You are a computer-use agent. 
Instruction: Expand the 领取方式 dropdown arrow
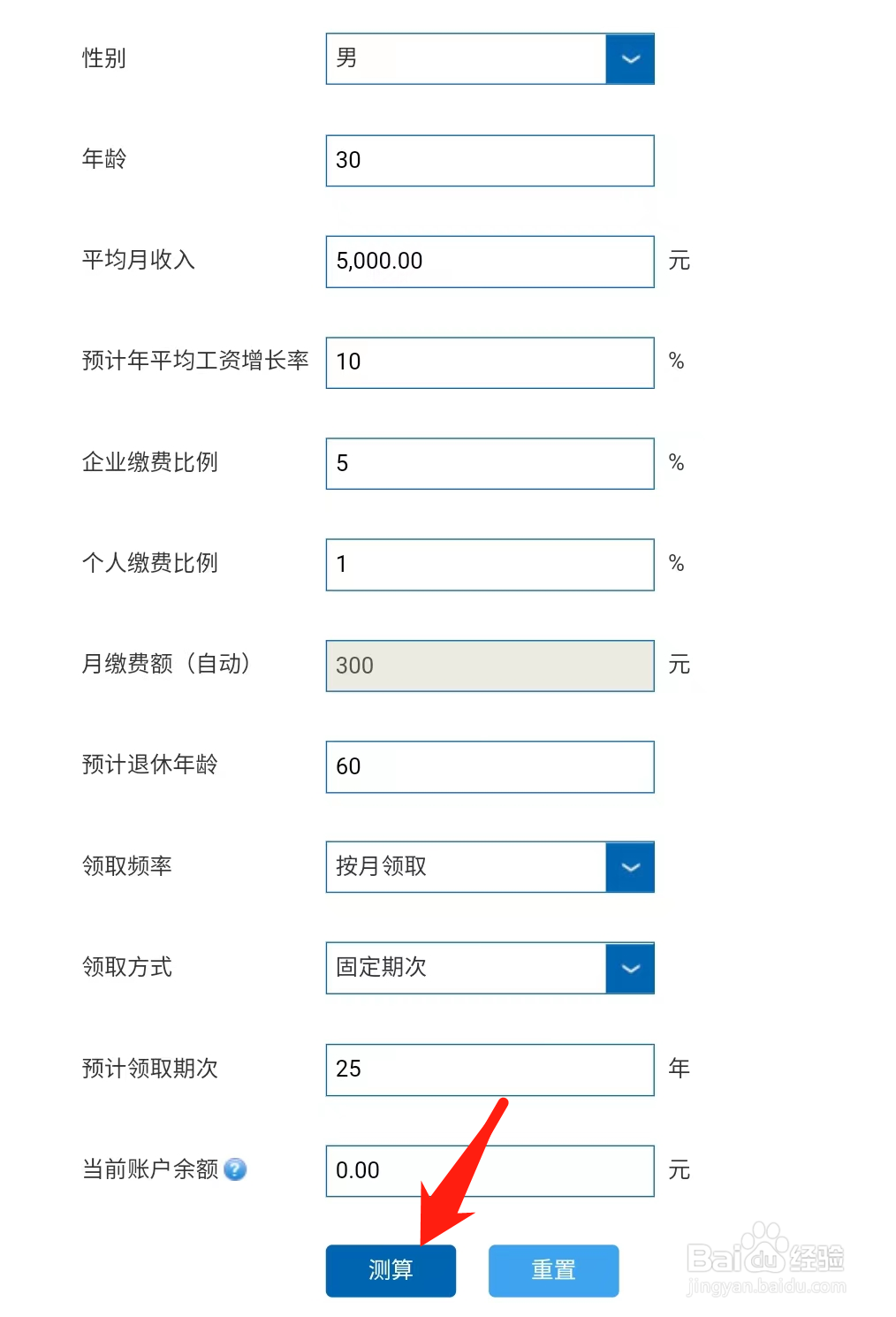630,968
